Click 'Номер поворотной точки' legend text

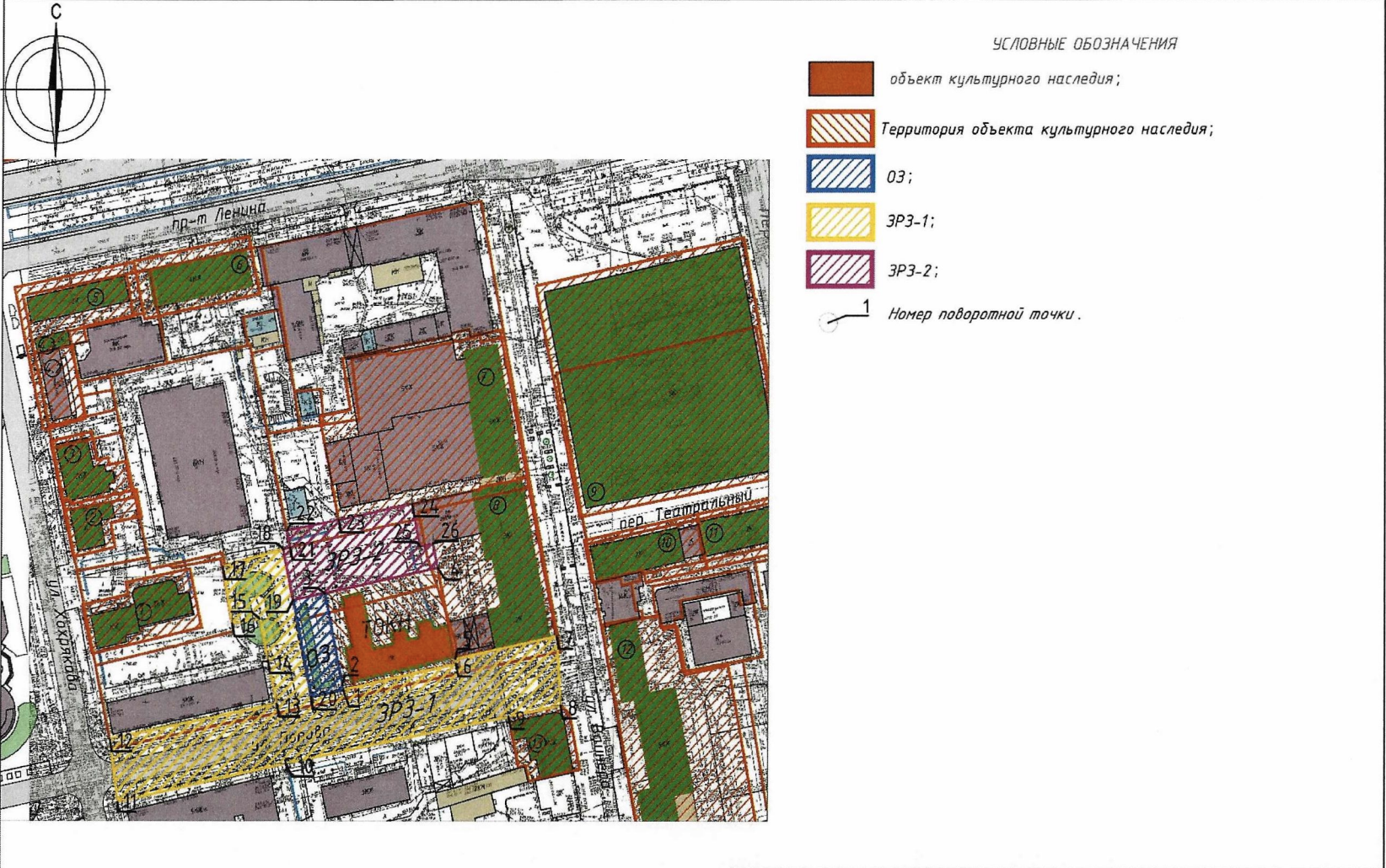[x=983, y=314]
